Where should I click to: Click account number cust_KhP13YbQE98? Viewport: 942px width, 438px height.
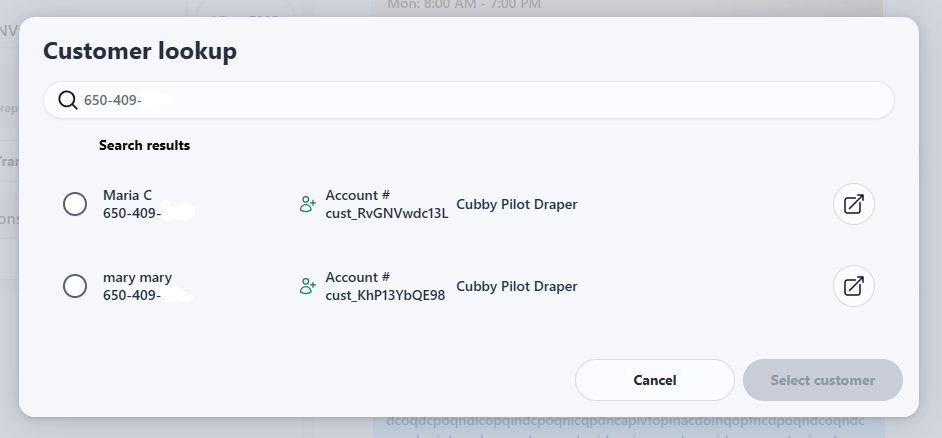pyautogui.click(x=385, y=296)
